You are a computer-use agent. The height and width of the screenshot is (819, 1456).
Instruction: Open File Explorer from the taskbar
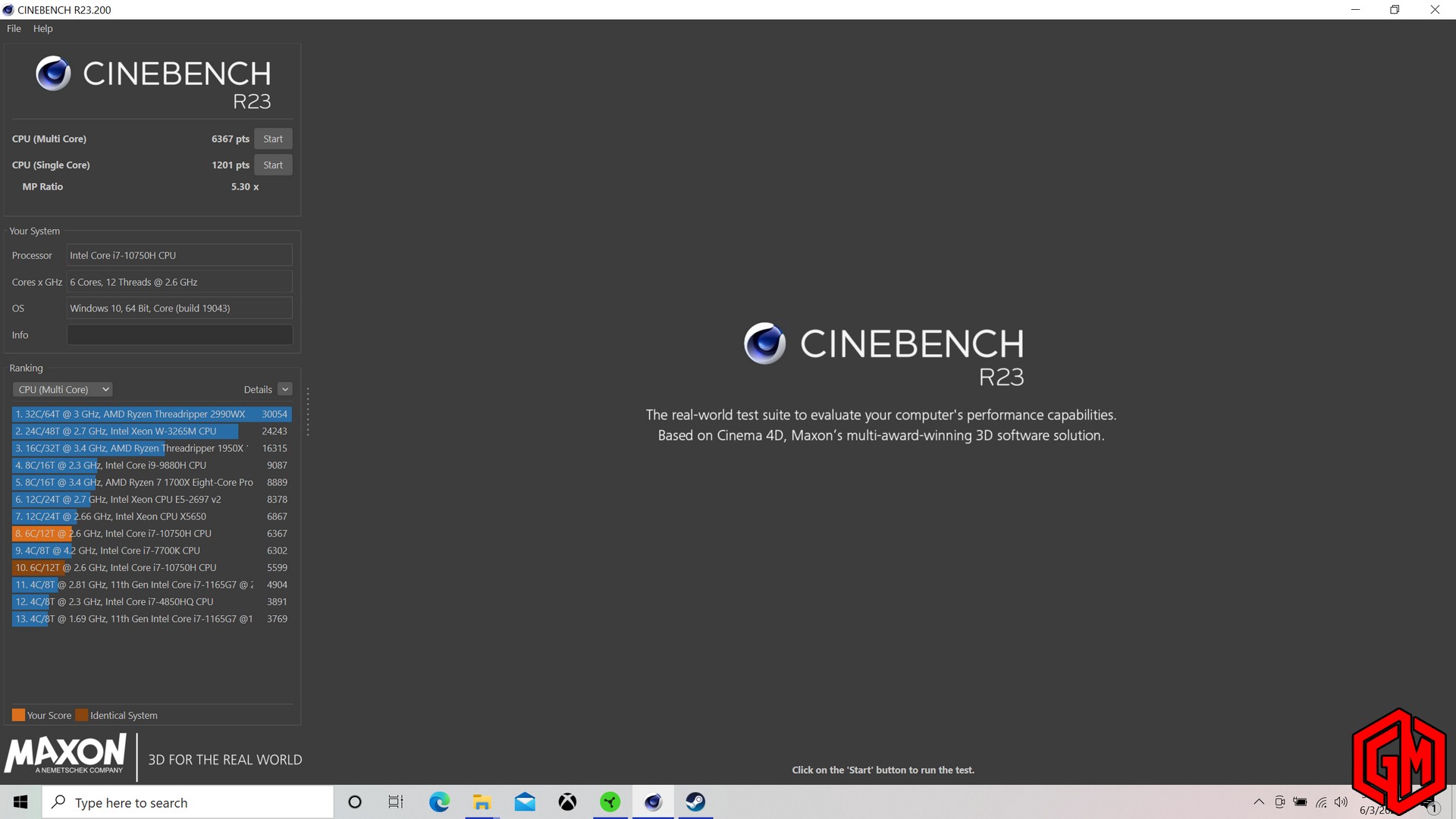point(482,802)
